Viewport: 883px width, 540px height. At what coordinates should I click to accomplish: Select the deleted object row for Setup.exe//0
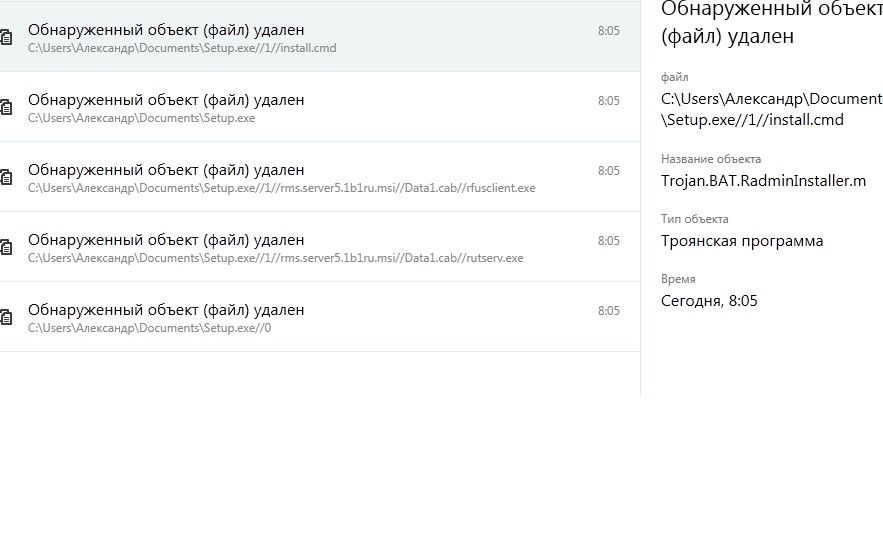pyautogui.click(x=320, y=316)
